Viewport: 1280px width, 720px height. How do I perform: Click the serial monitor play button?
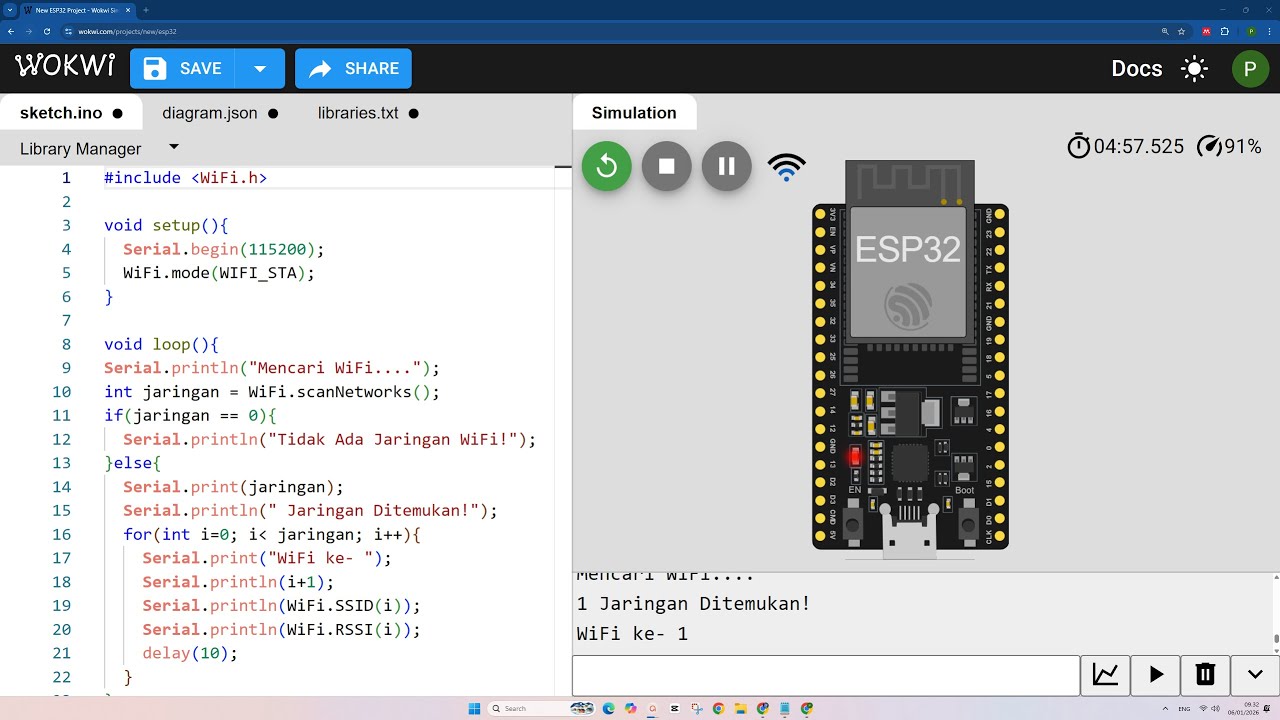pyautogui.click(x=1156, y=675)
